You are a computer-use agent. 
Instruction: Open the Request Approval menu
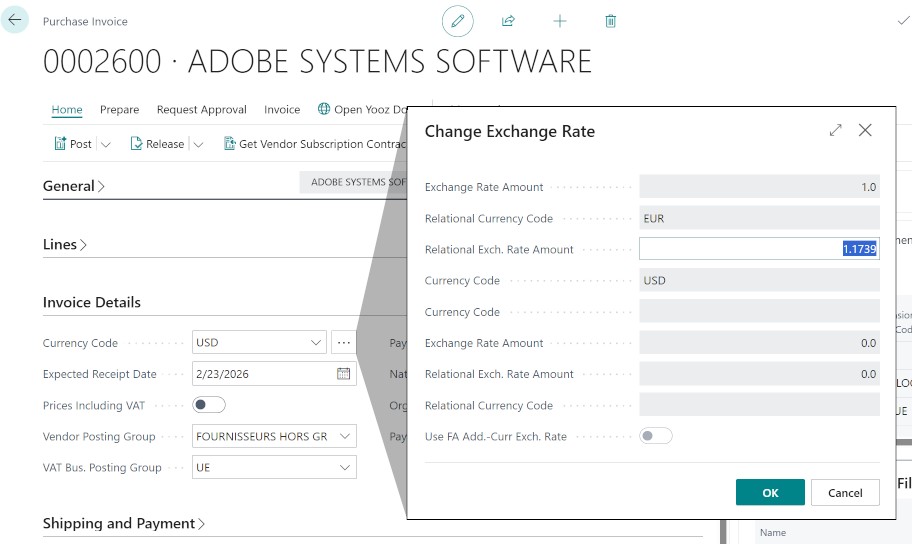(x=201, y=110)
